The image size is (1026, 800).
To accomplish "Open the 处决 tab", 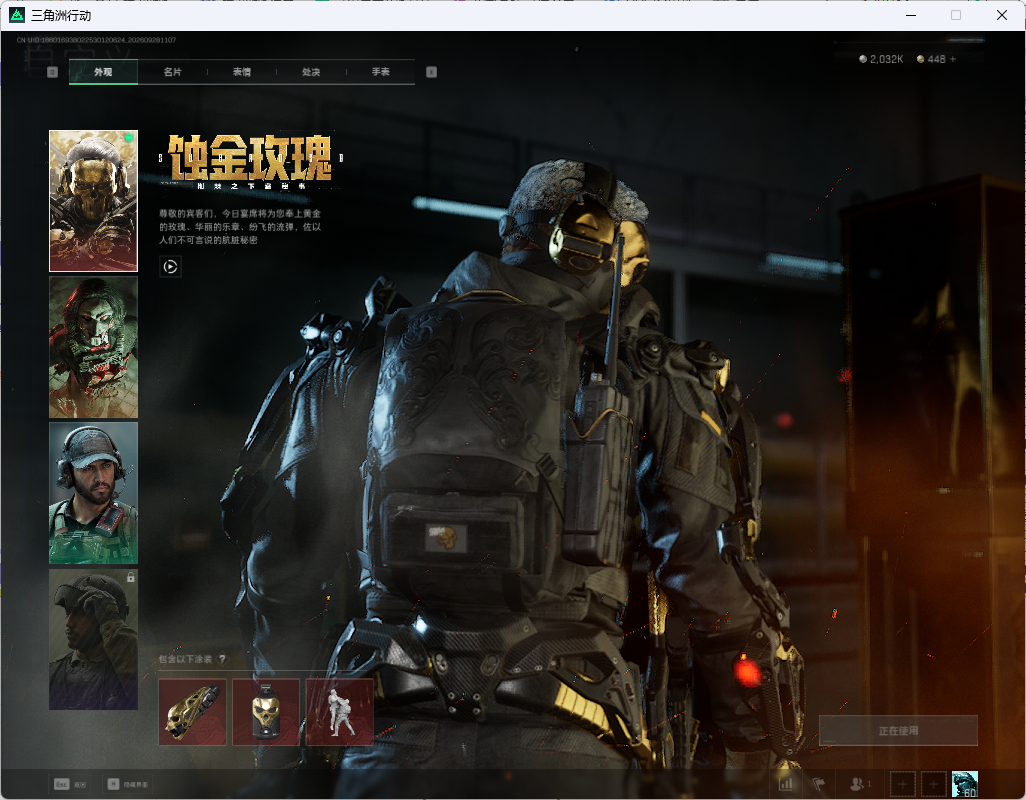I will point(311,72).
